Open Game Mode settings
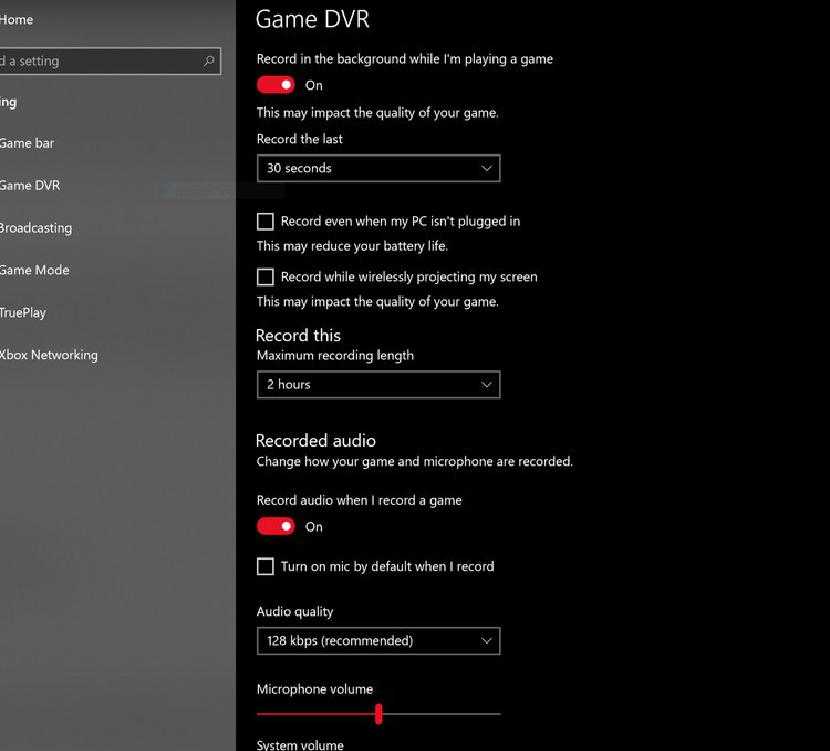Screen dimensions: 830x751 pos(34,270)
